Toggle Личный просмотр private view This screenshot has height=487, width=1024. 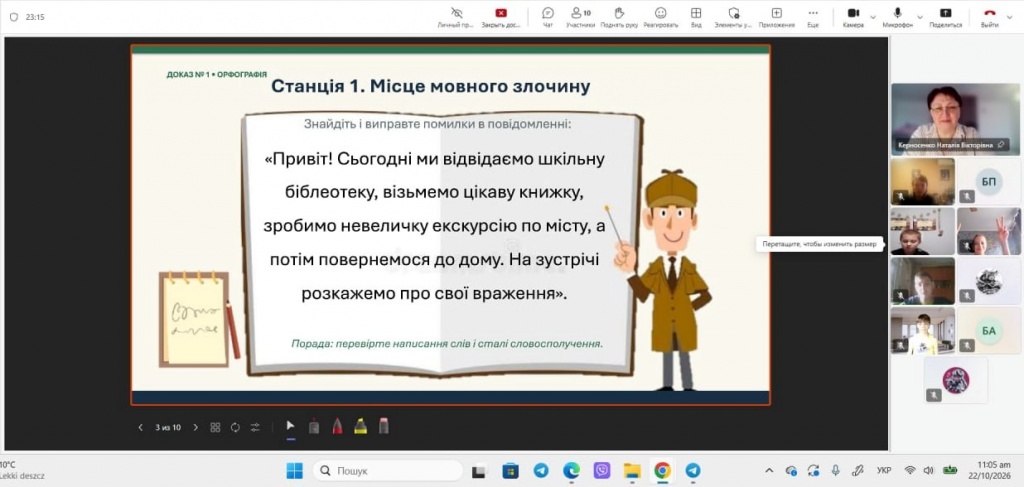tap(456, 17)
